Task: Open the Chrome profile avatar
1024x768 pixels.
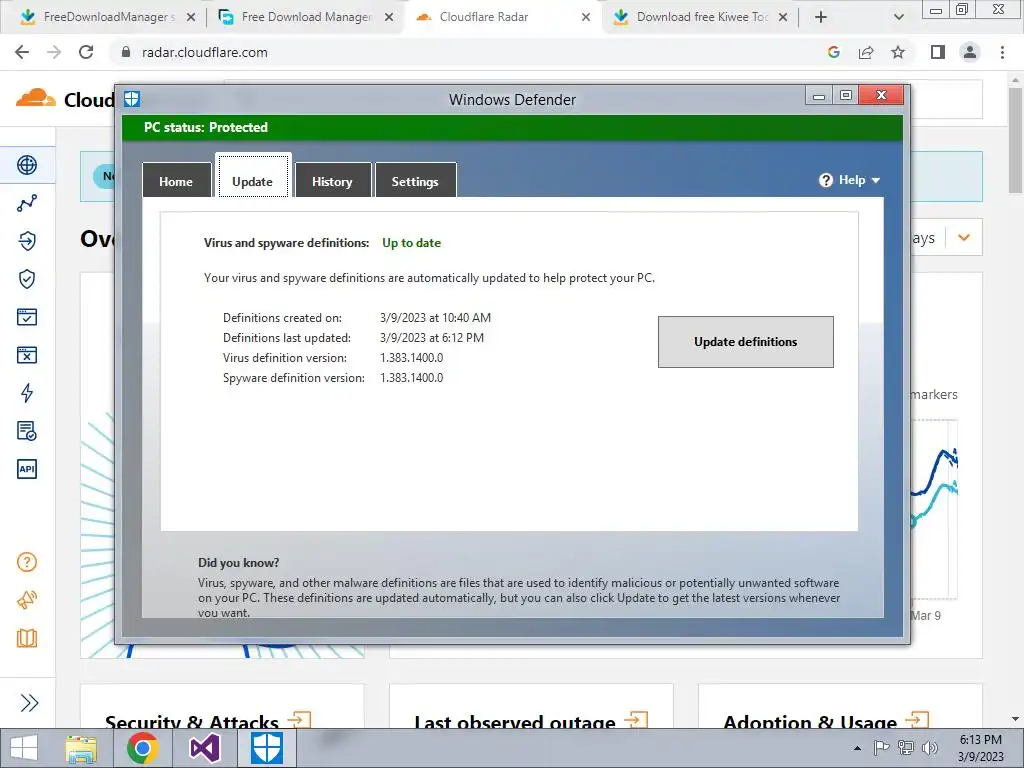Action: pos(970,52)
